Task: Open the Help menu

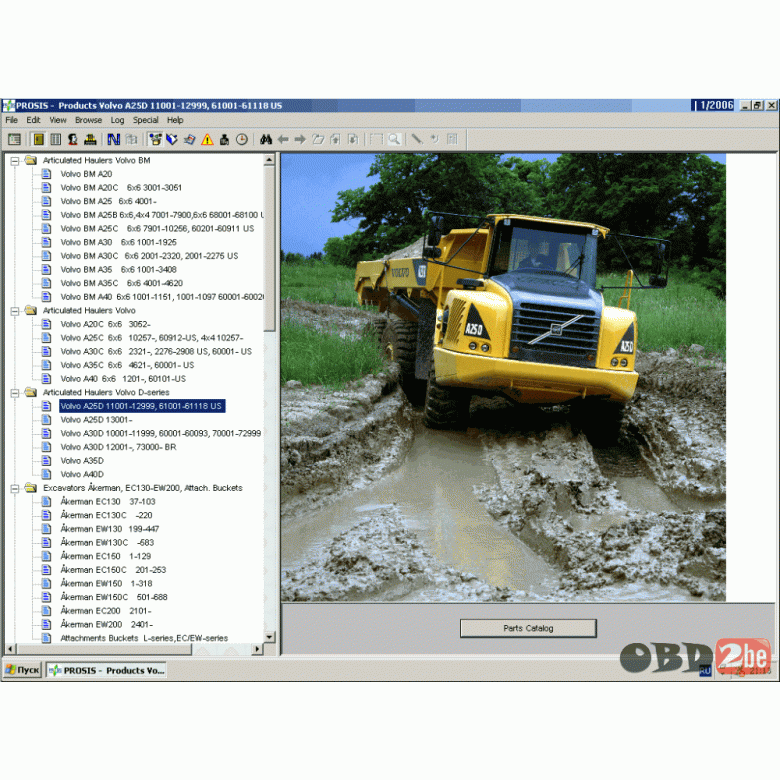Action: [175, 120]
